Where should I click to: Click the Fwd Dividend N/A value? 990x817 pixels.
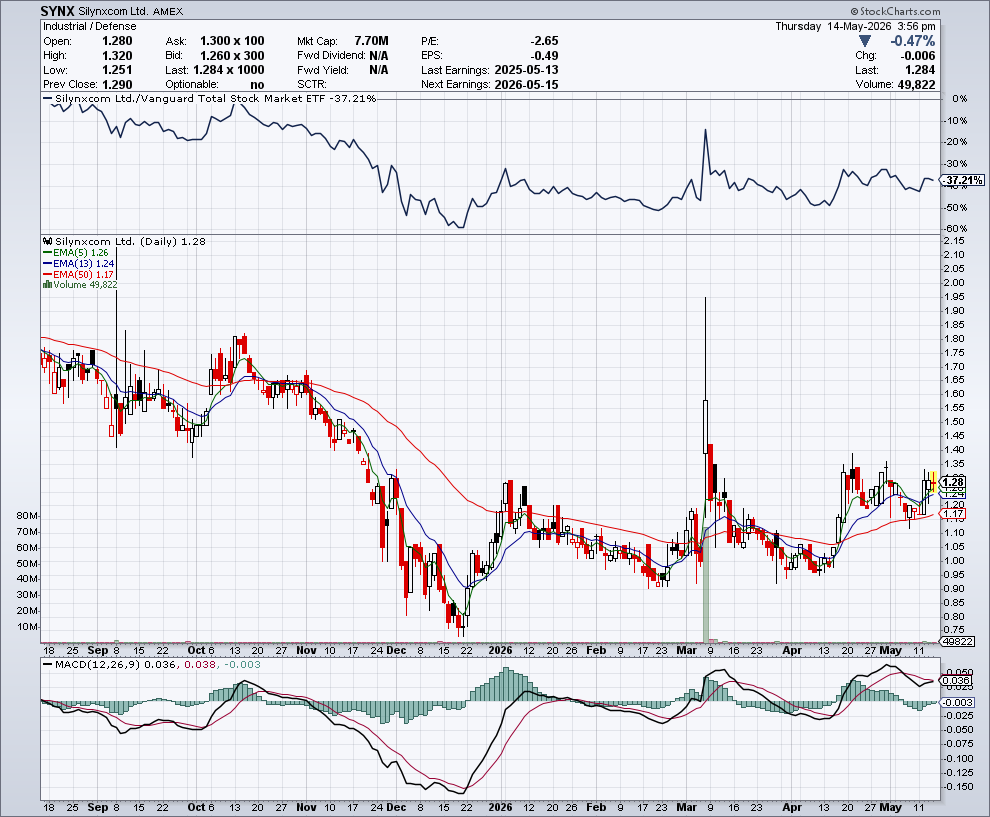point(379,56)
